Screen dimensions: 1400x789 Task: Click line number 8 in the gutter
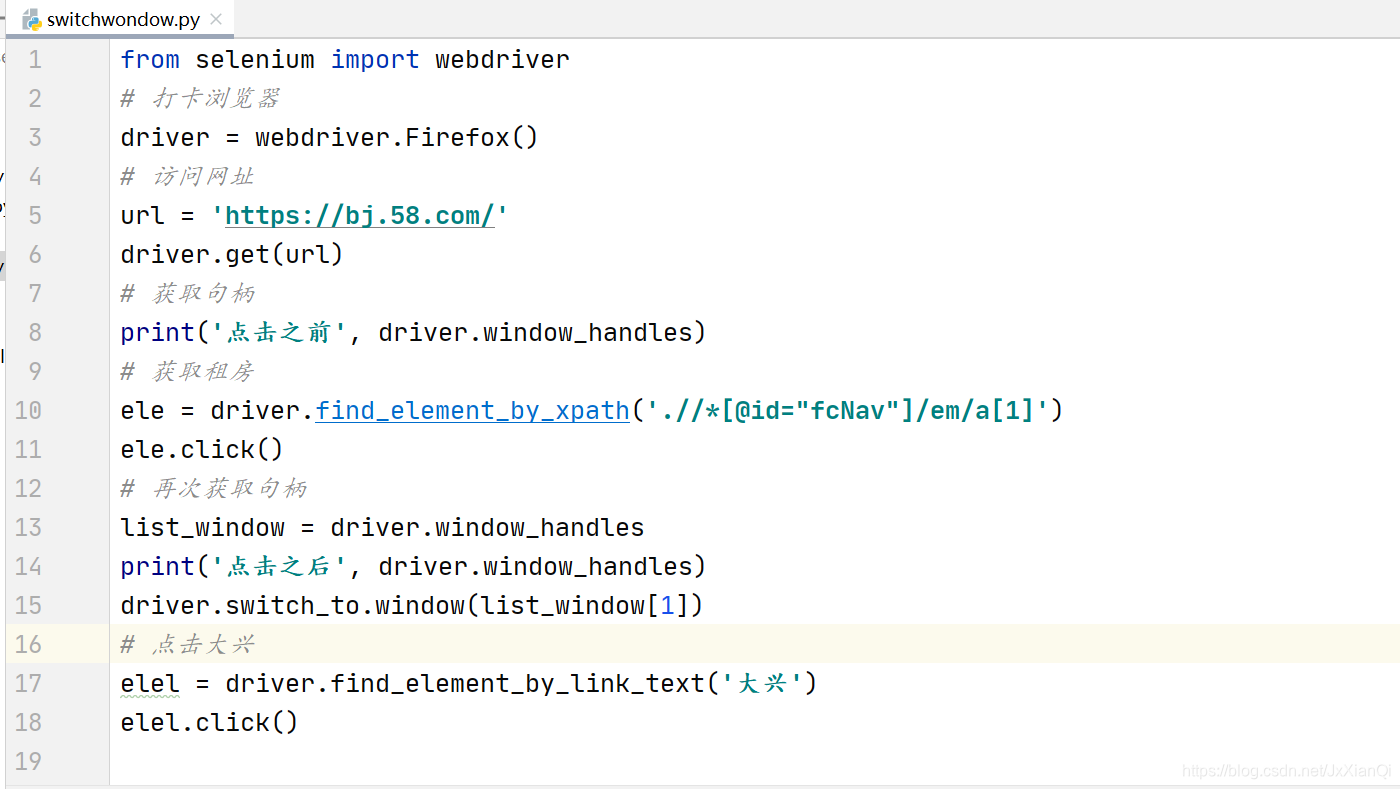[x=35, y=332]
